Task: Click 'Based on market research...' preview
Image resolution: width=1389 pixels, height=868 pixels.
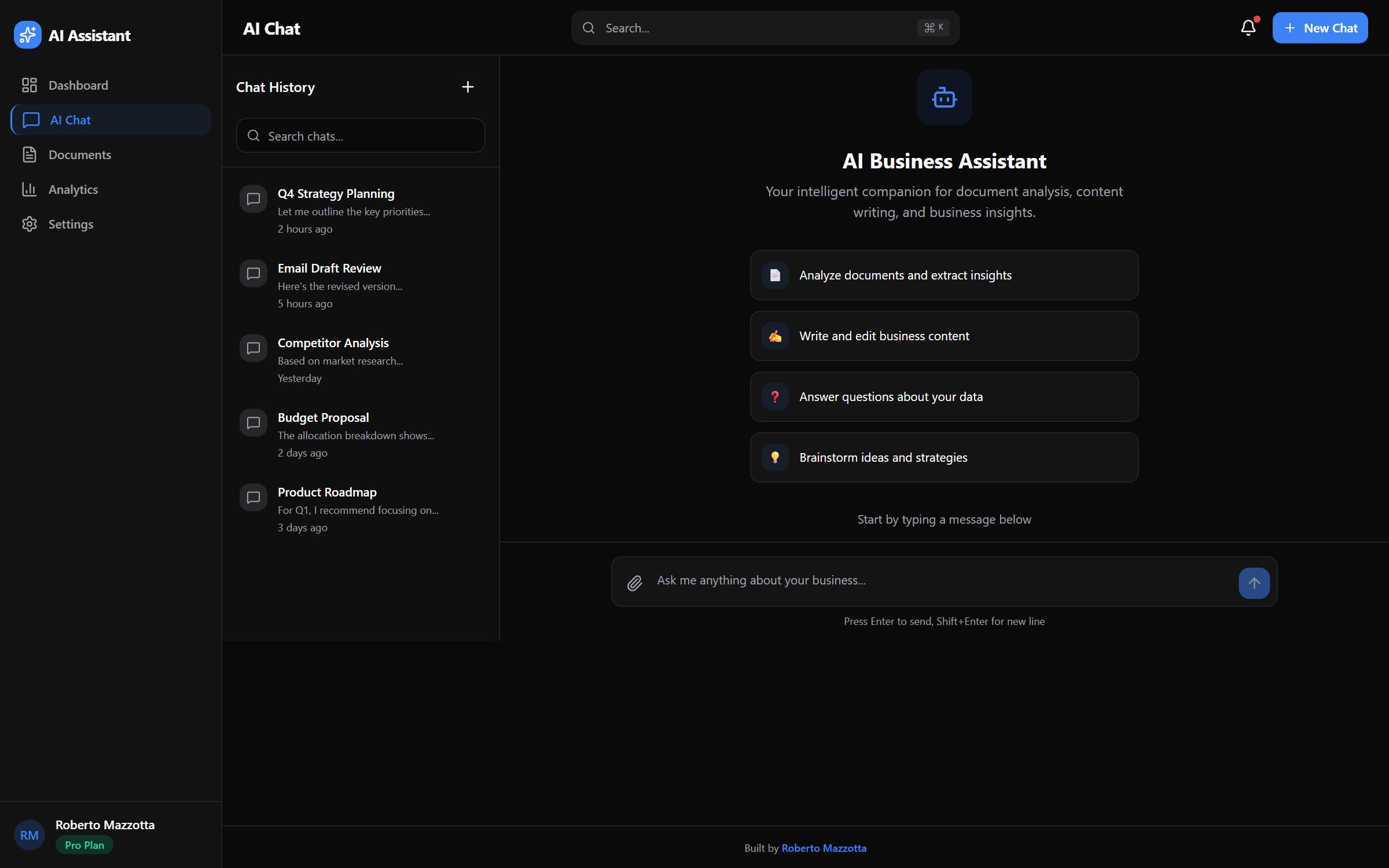Action: coord(340,361)
